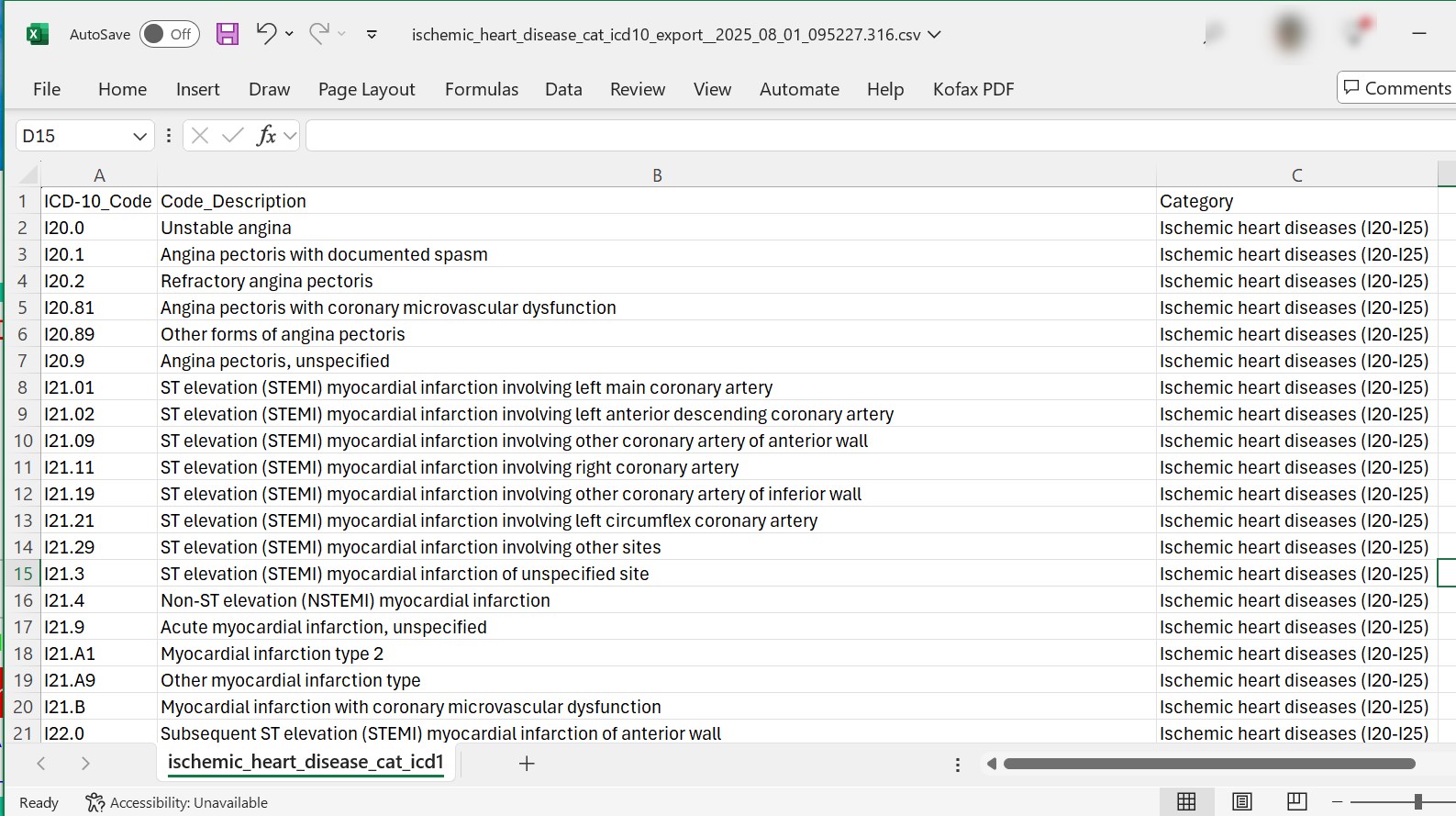
Task: Click the Undo arrow icon
Action: point(266,34)
